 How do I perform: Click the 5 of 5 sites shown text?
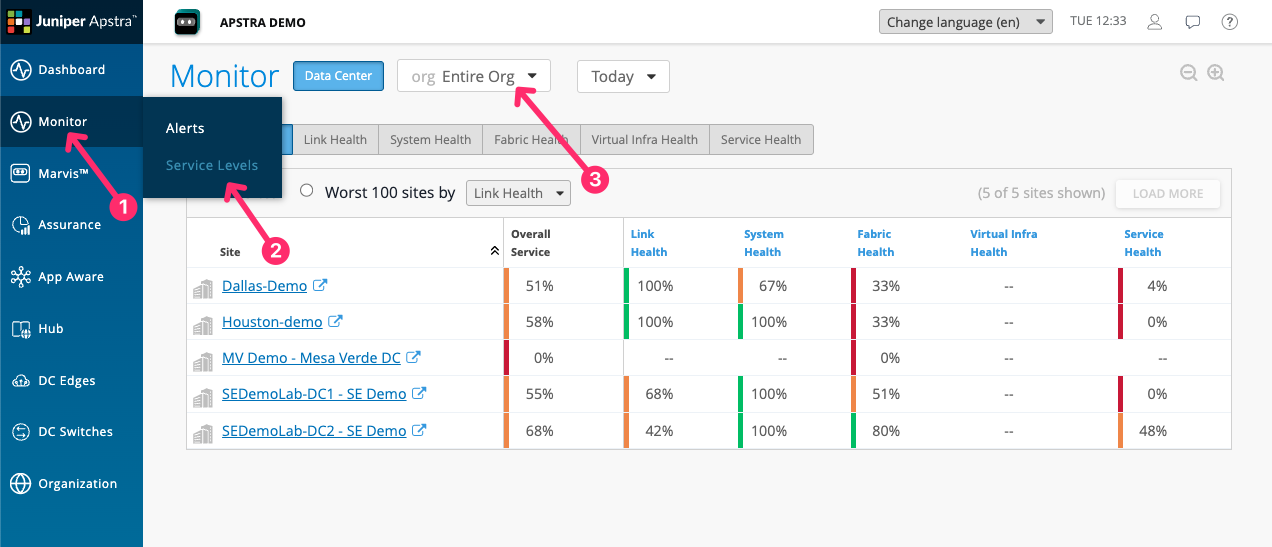(1041, 193)
